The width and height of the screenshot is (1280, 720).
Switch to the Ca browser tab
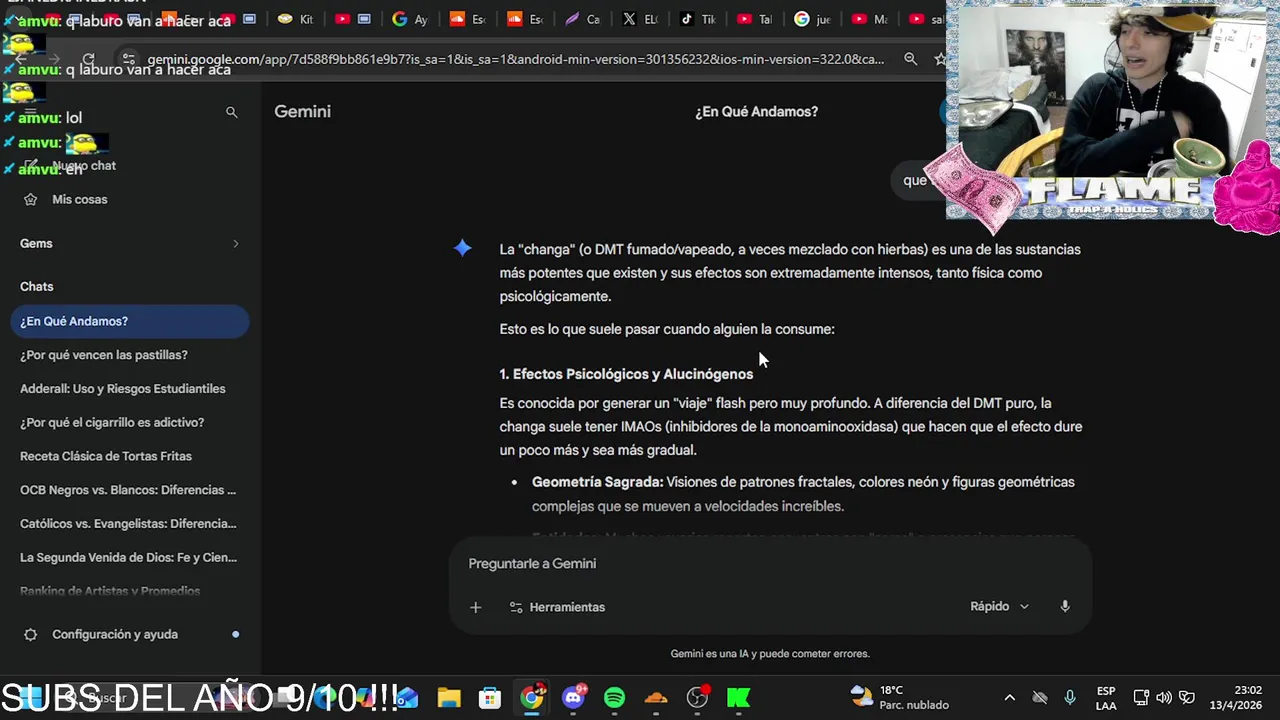tap(584, 19)
